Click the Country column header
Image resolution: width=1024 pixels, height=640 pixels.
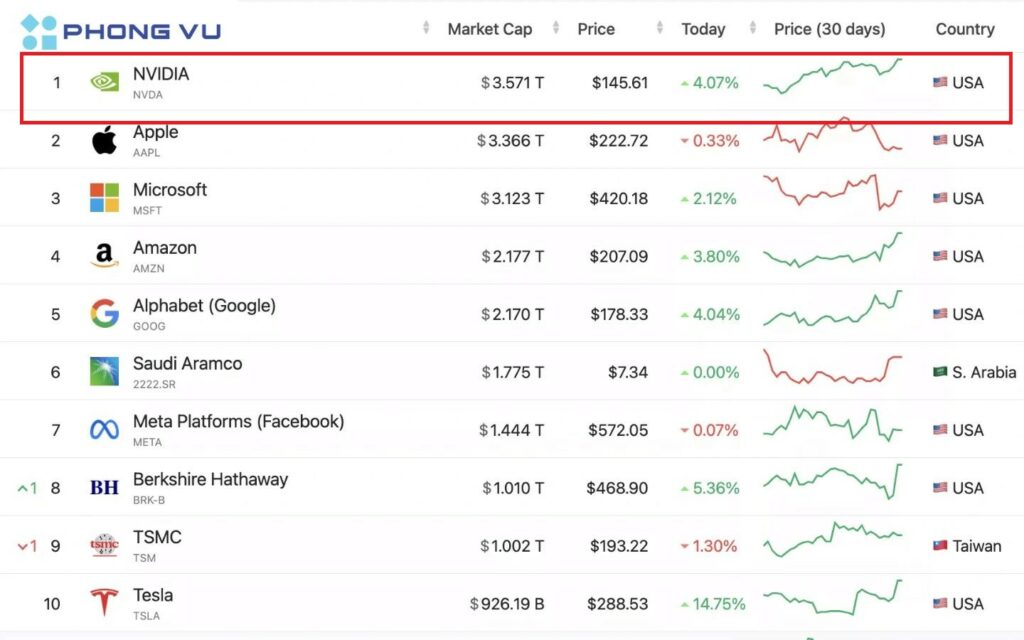click(x=964, y=29)
